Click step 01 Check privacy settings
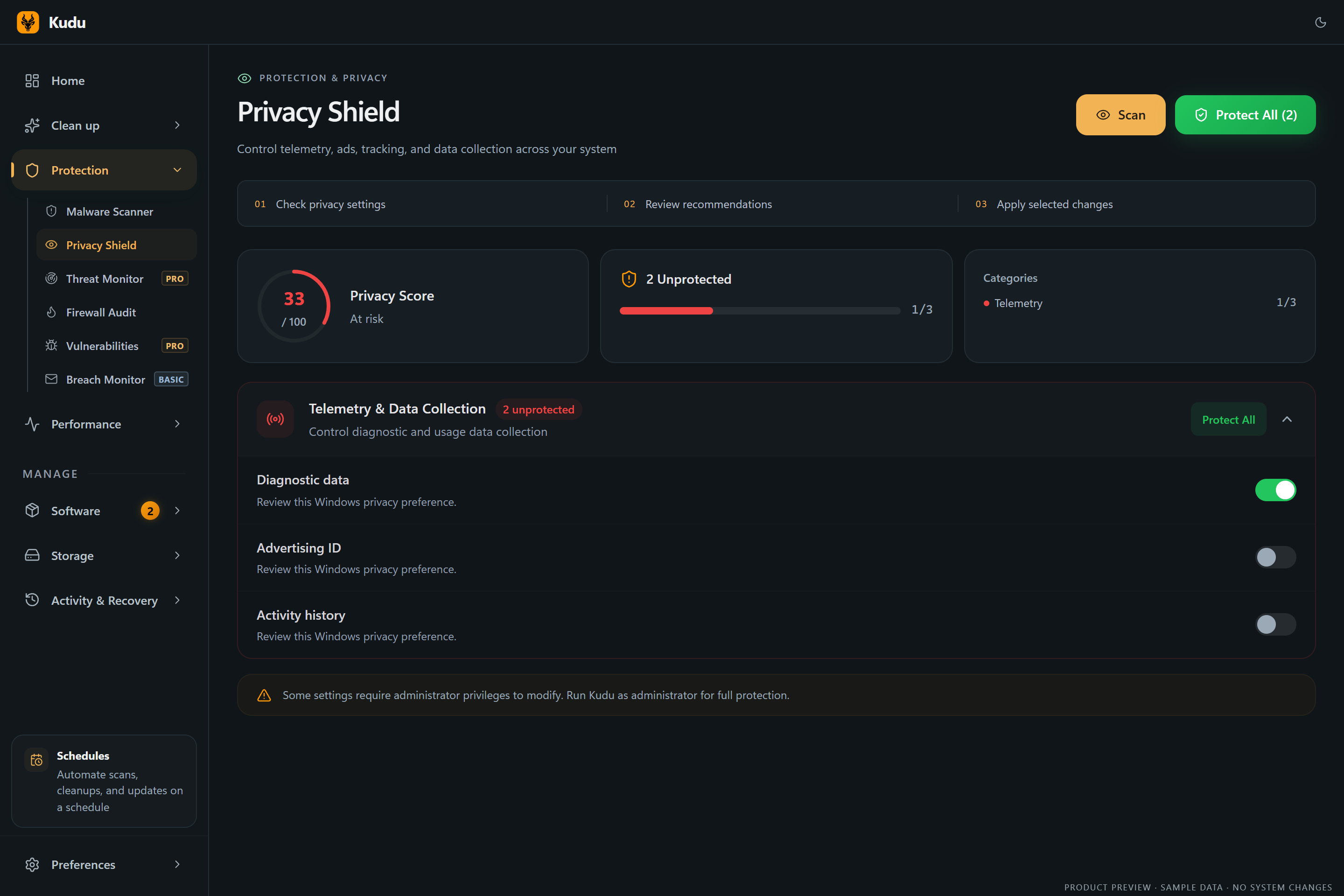Image resolution: width=1344 pixels, height=896 pixels. 320,204
